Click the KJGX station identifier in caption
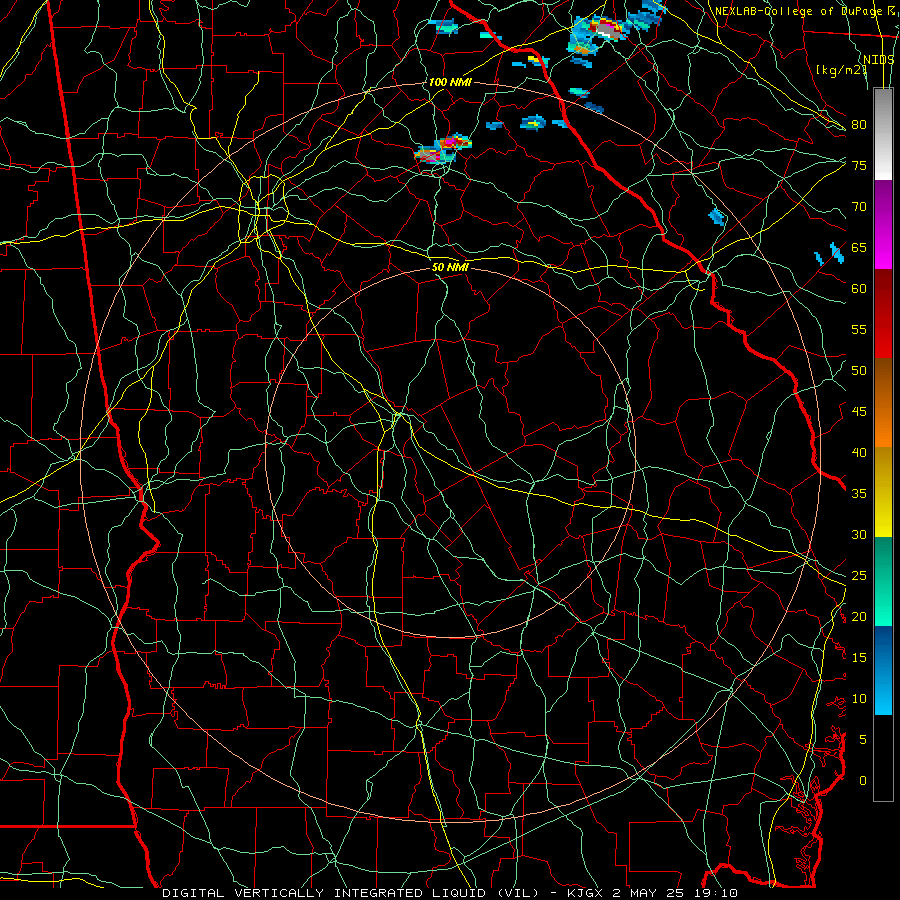900x900 pixels. point(587,893)
